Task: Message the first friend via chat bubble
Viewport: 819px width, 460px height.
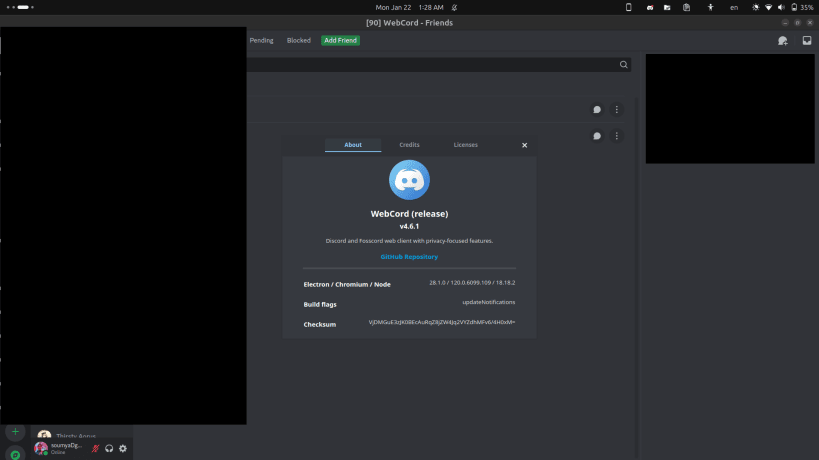Action: [597, 110]
